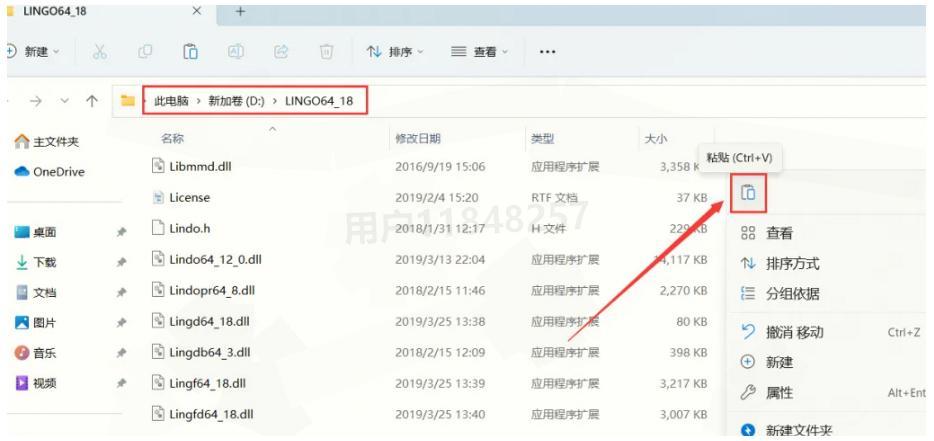Open the 新建 new item dropdown

point(34,52)
